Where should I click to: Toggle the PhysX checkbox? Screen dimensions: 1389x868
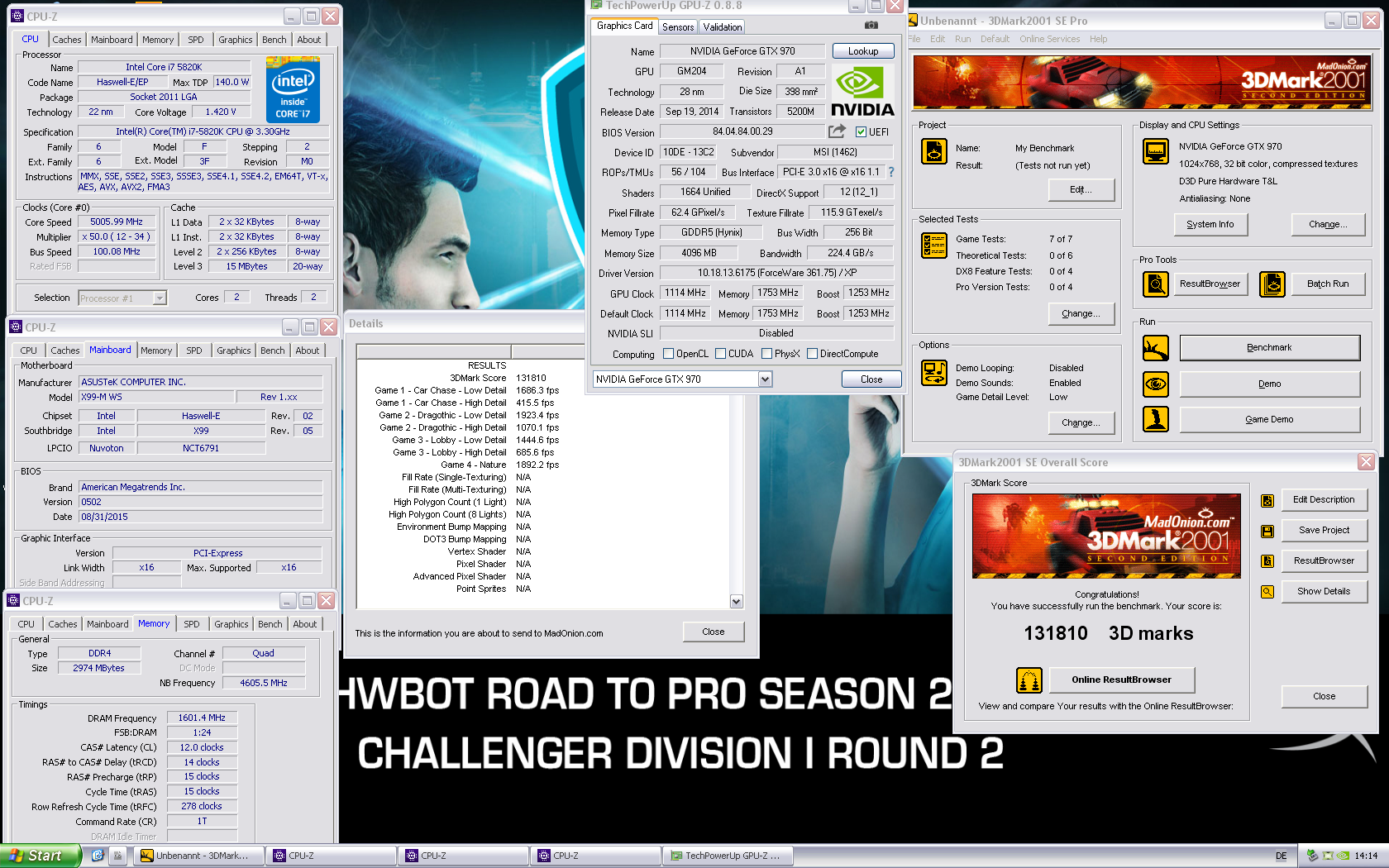(766, 354)
